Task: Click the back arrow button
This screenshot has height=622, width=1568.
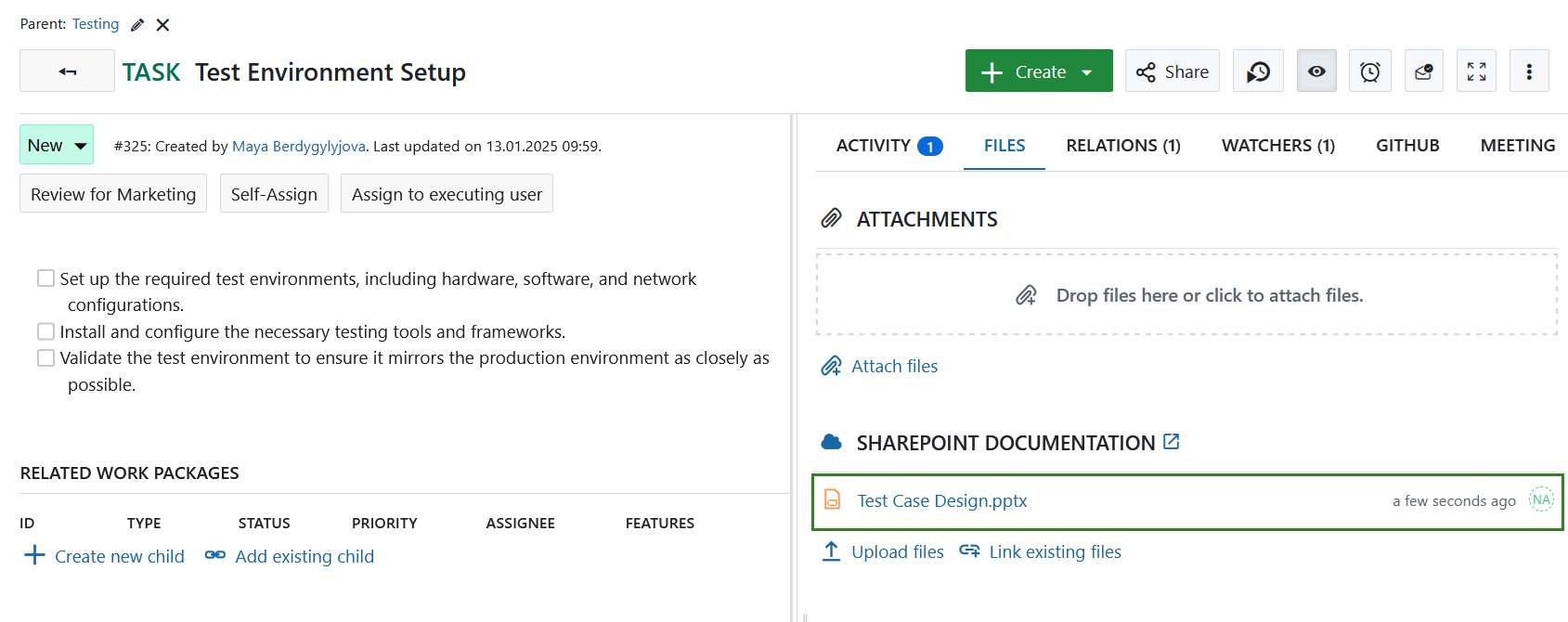Action: point(67,71)
